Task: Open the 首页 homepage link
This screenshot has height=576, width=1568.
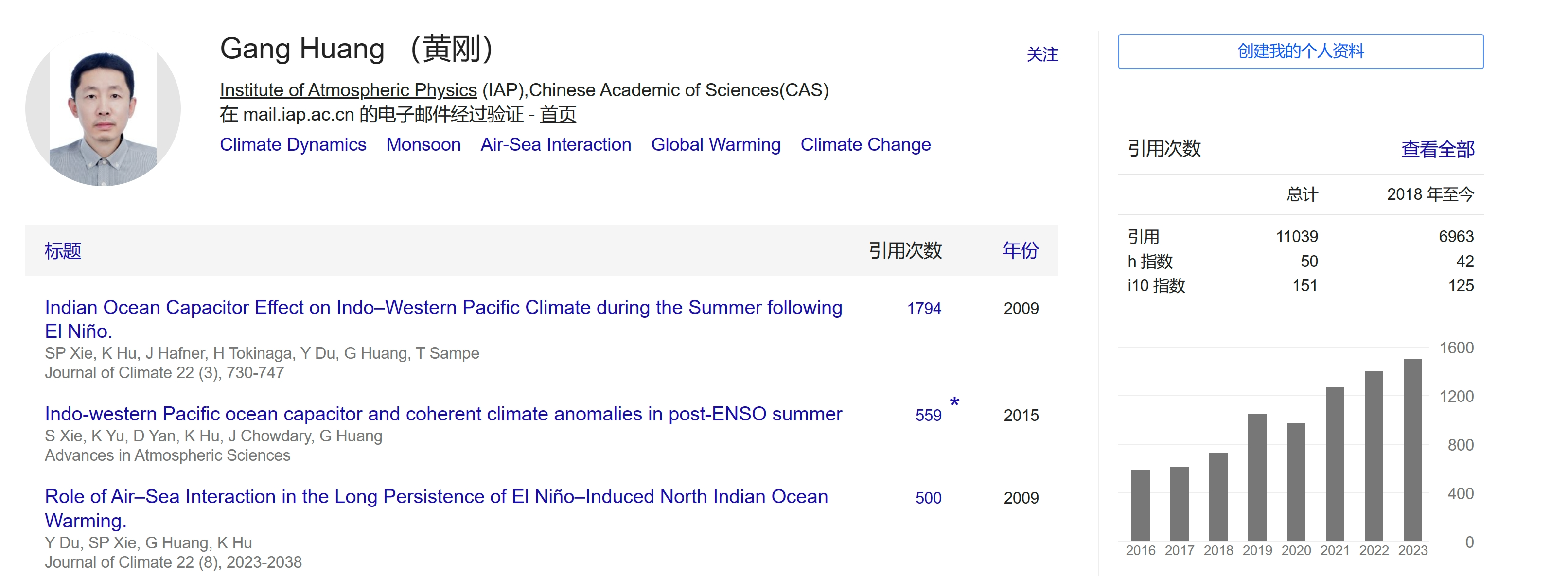Action: pos(558,114)
